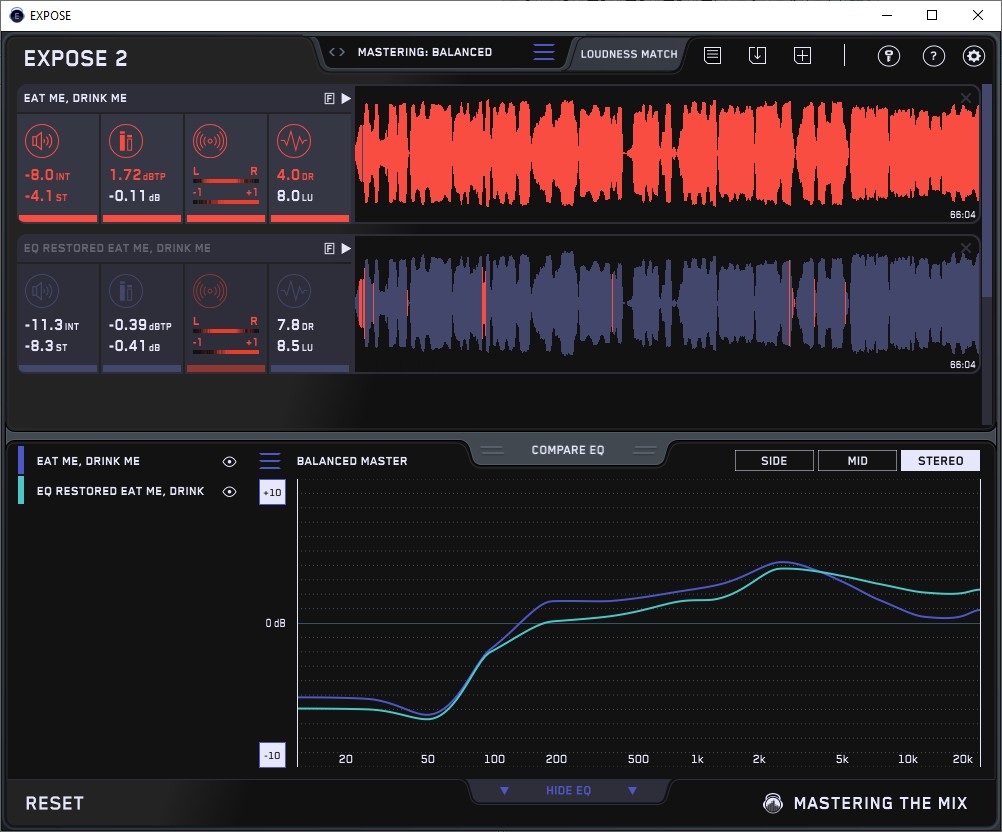Click the stereo phase icon of EQ Restored track

point(211,291)
